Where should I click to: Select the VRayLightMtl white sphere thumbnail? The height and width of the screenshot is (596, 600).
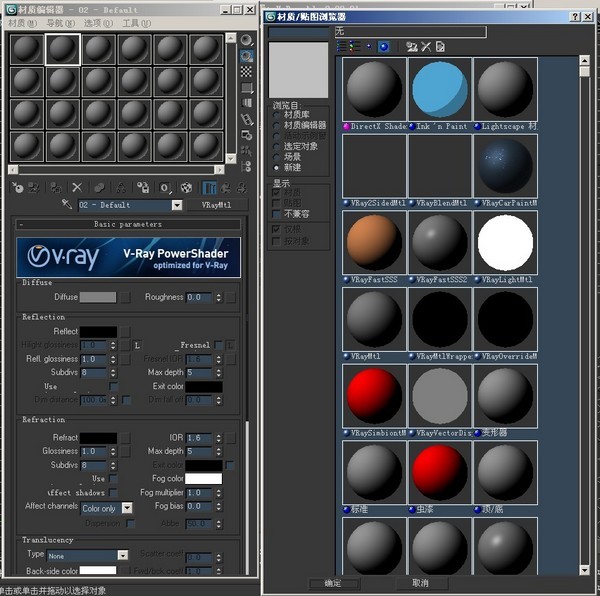[x=505, y=241]
